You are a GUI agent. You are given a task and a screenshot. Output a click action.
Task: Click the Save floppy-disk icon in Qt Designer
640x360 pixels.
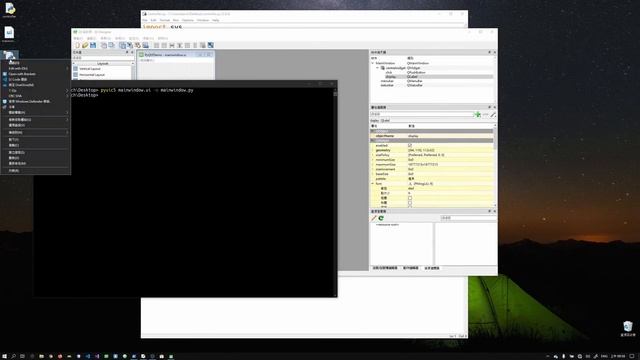click(x=93, y=45)
